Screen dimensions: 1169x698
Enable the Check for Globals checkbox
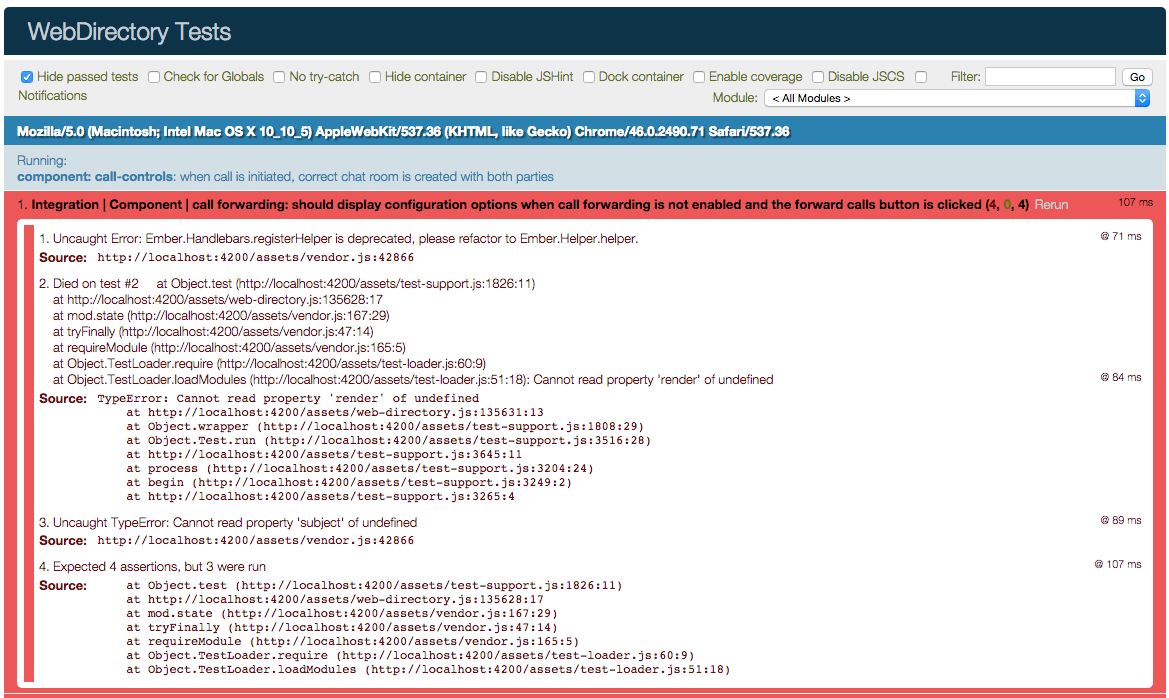[155, 77]
